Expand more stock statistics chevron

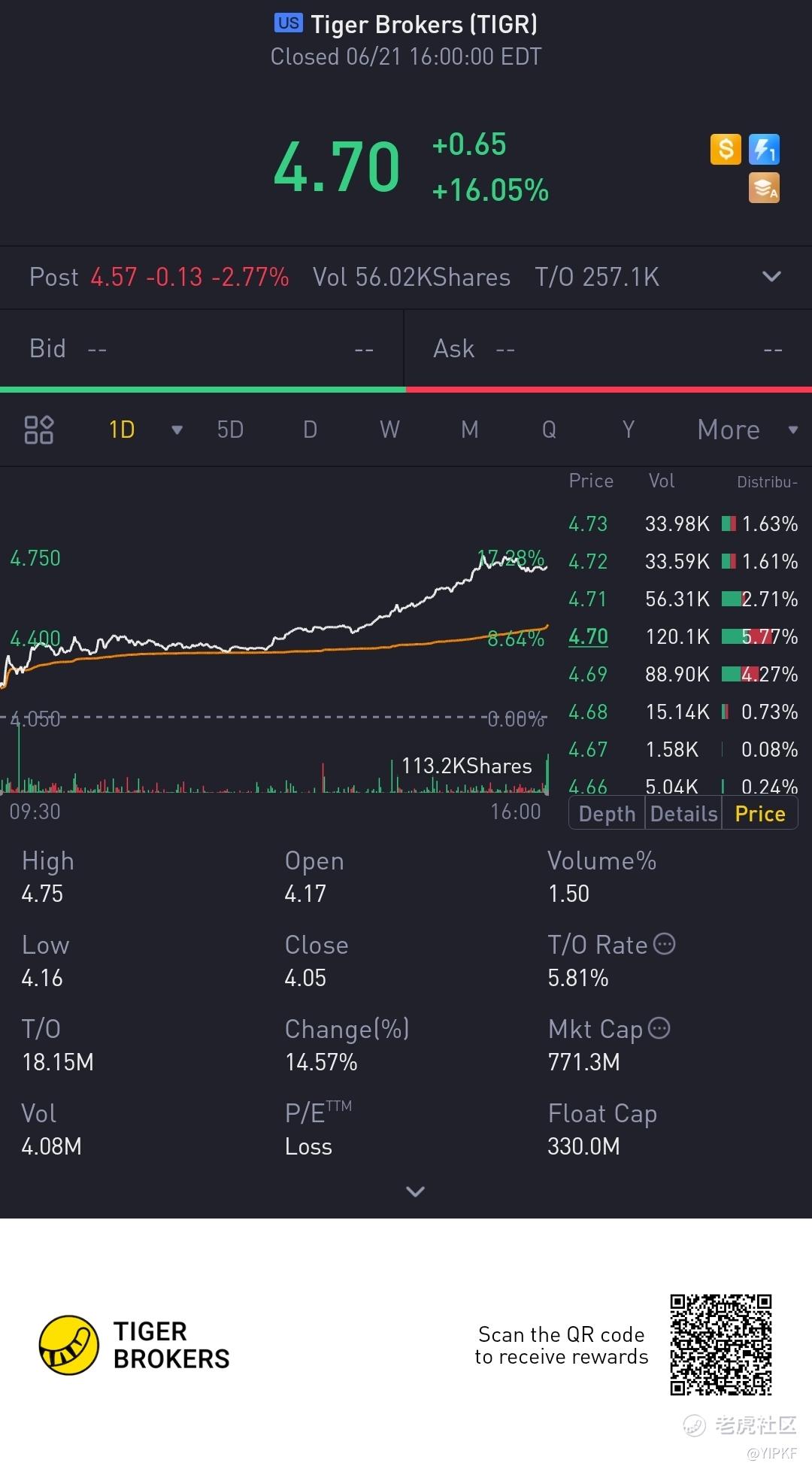[x=415, y=1191]
